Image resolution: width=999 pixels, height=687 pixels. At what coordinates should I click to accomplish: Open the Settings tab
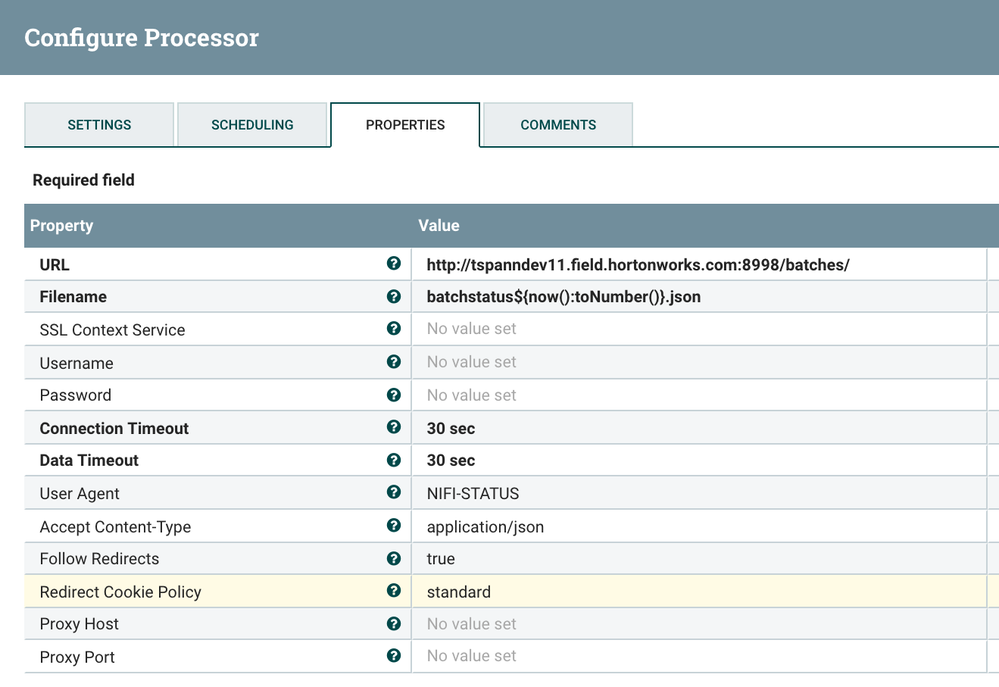99,125
